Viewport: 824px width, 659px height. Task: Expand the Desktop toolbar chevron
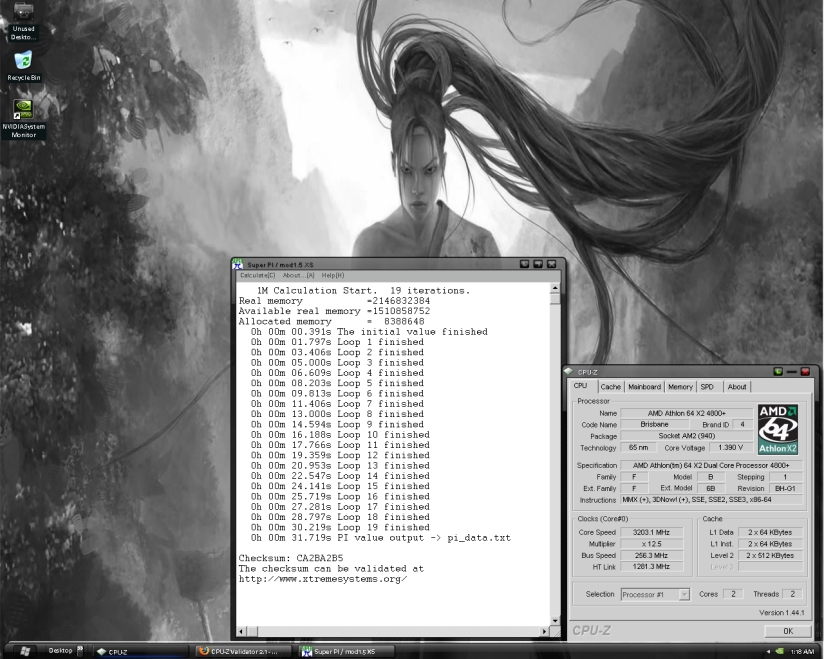80,651
